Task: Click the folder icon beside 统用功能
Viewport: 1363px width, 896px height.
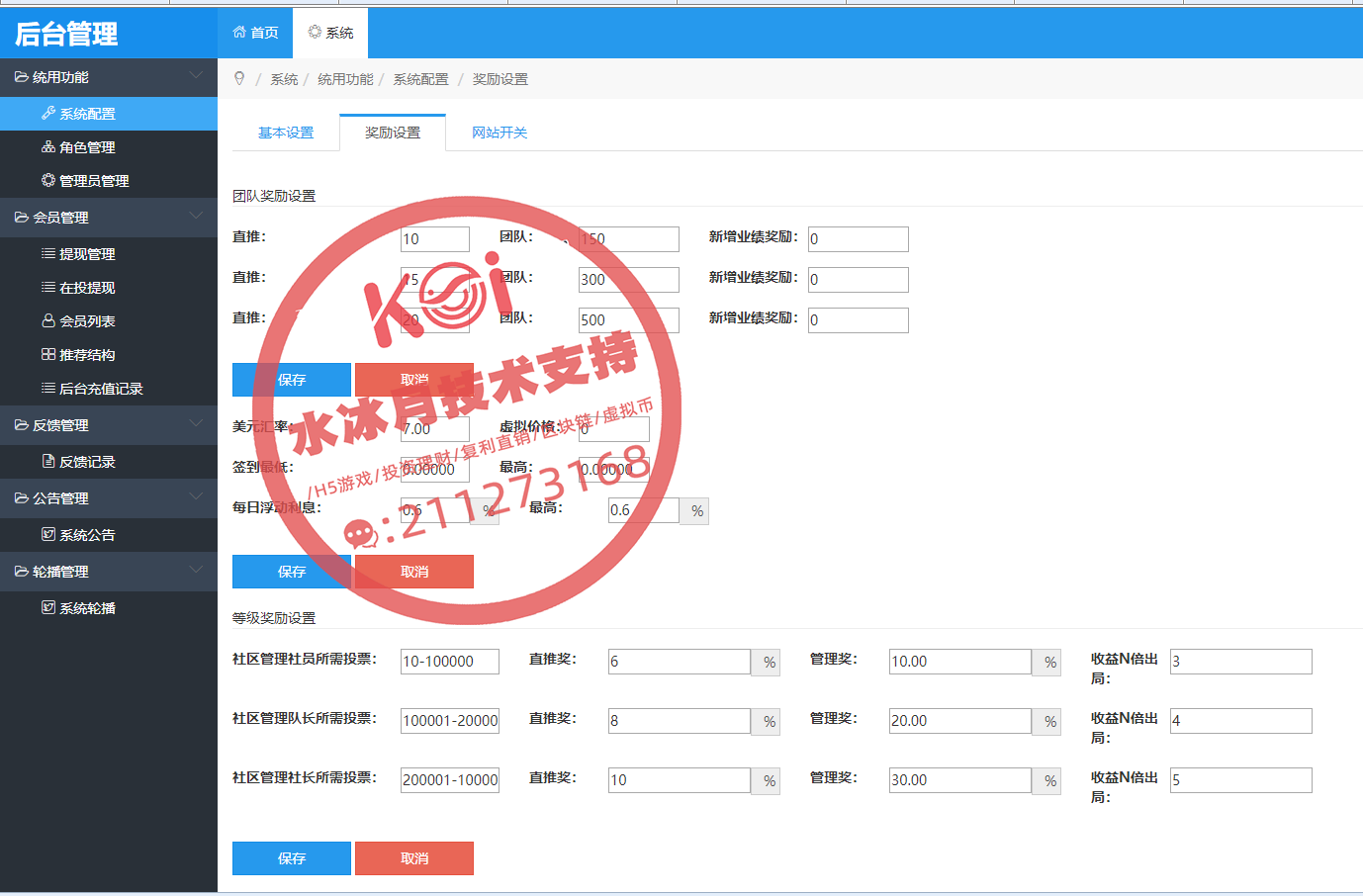Action: tap(21, 77)
